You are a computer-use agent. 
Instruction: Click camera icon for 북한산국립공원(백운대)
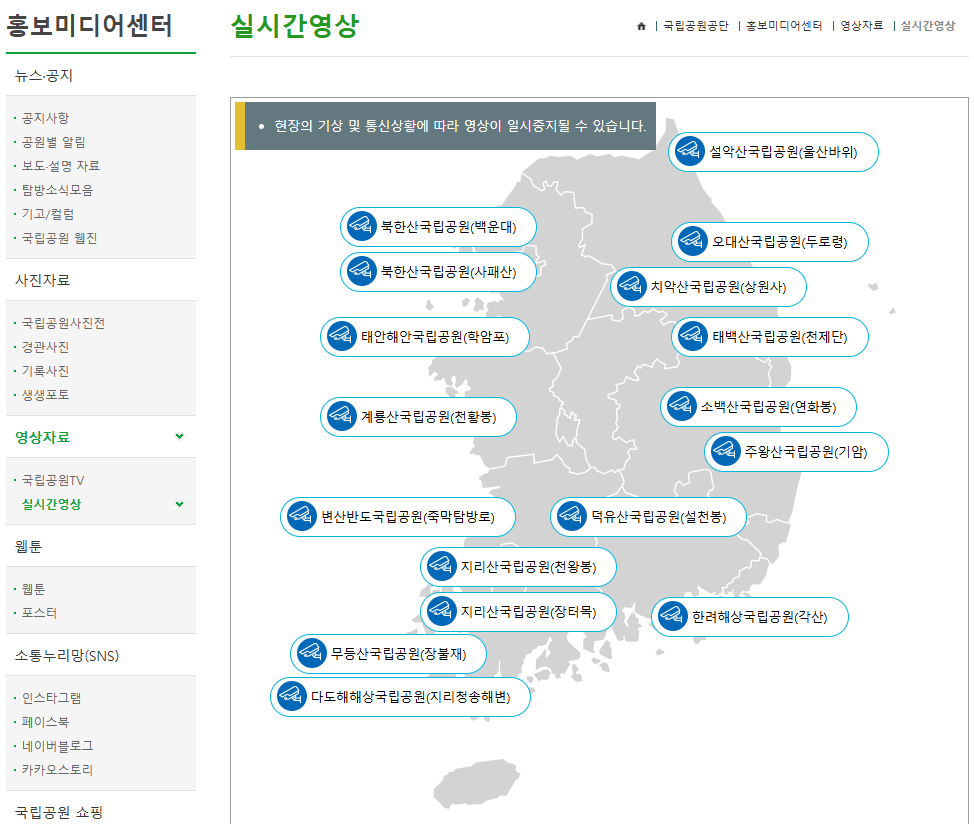[x=361, y=227]
